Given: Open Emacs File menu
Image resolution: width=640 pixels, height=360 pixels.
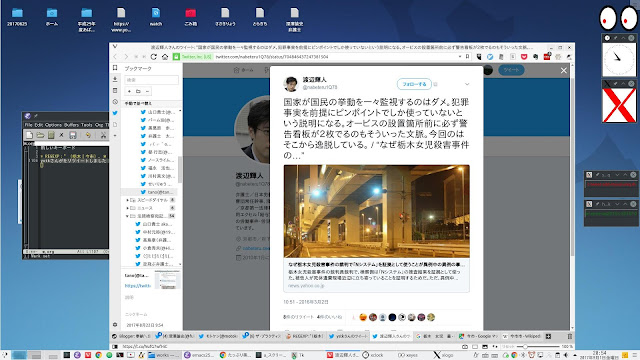Looking at the screenshot, I should 28,125.
